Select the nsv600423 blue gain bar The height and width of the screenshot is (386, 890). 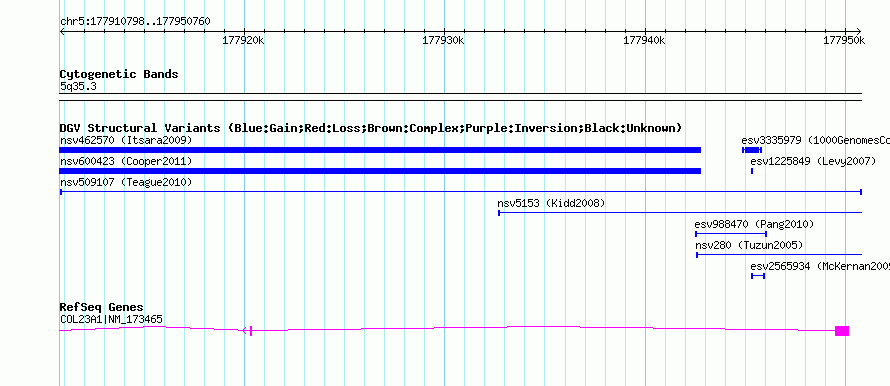[x=380, y=171]
